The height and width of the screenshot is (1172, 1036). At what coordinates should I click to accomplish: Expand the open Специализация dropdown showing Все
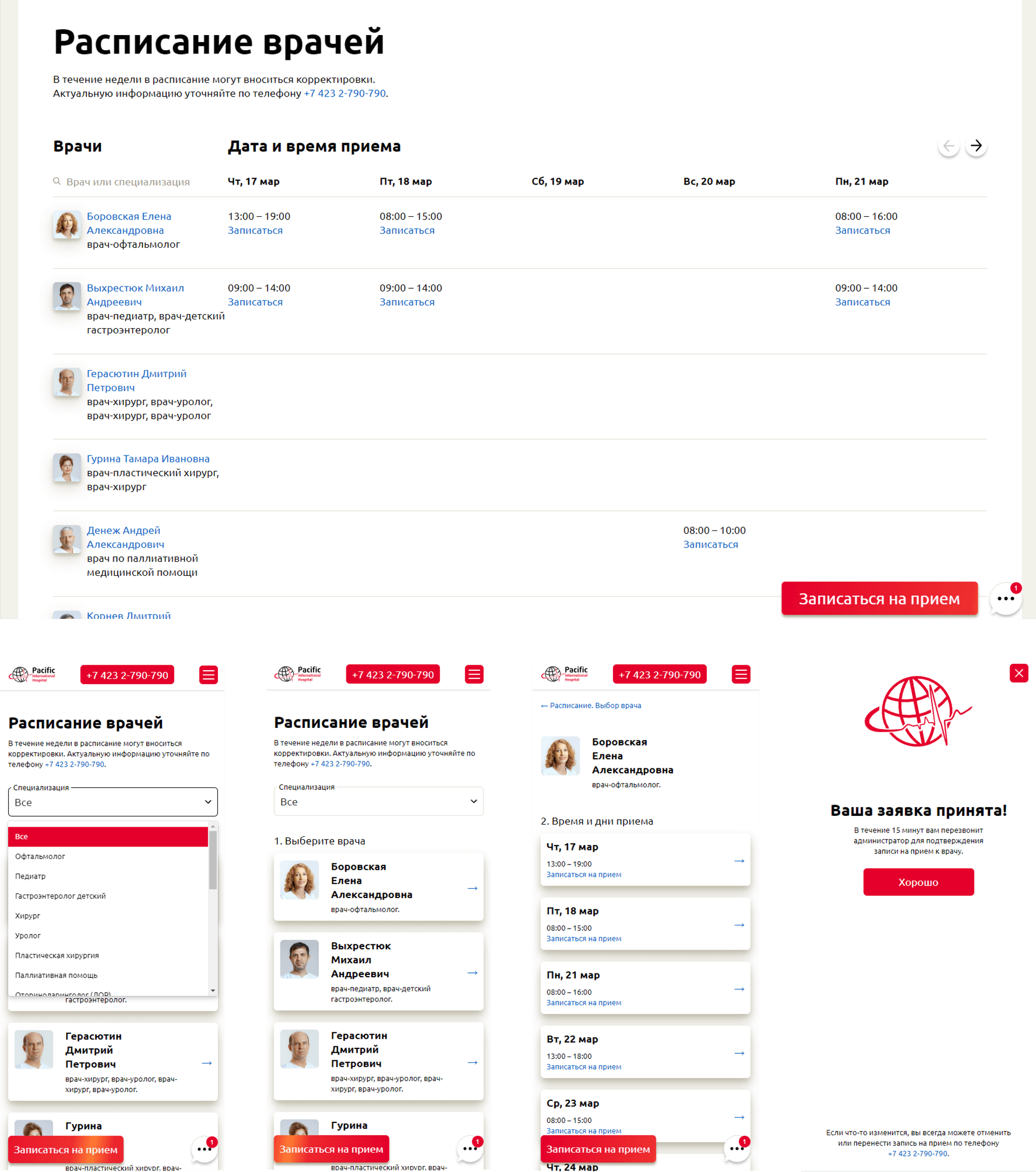coord(113,802)
